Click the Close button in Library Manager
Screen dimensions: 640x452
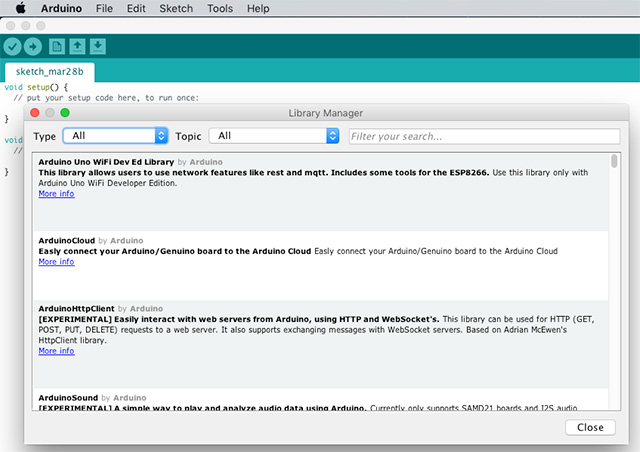590,428
